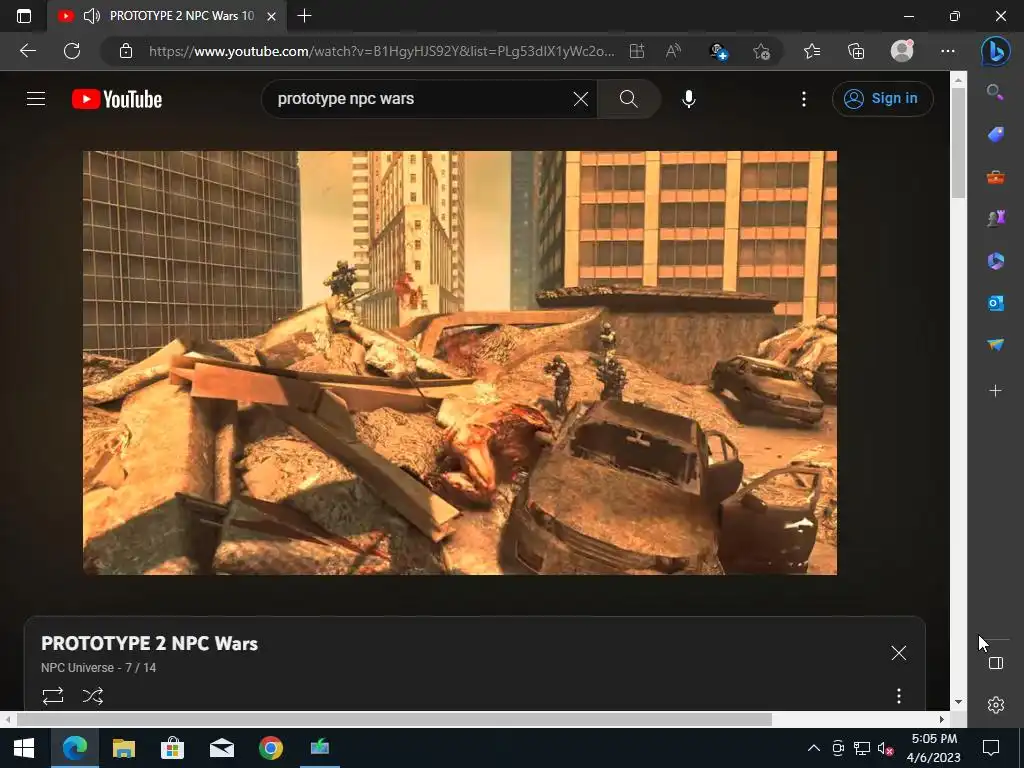Viewport: 1024px width, 768px height.
Task: Open sidebar Tools briefcase
Action: (995, 177)
